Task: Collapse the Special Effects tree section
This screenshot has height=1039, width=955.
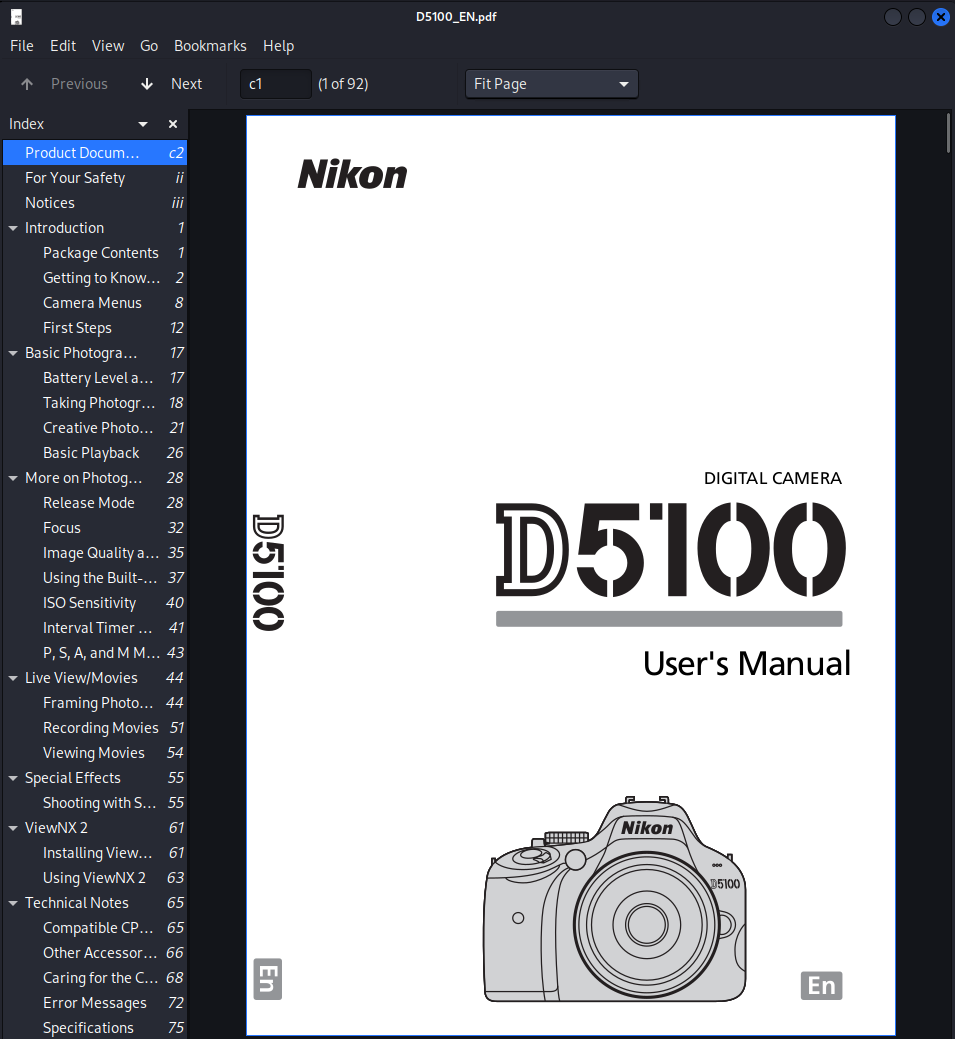Action: 13,778
